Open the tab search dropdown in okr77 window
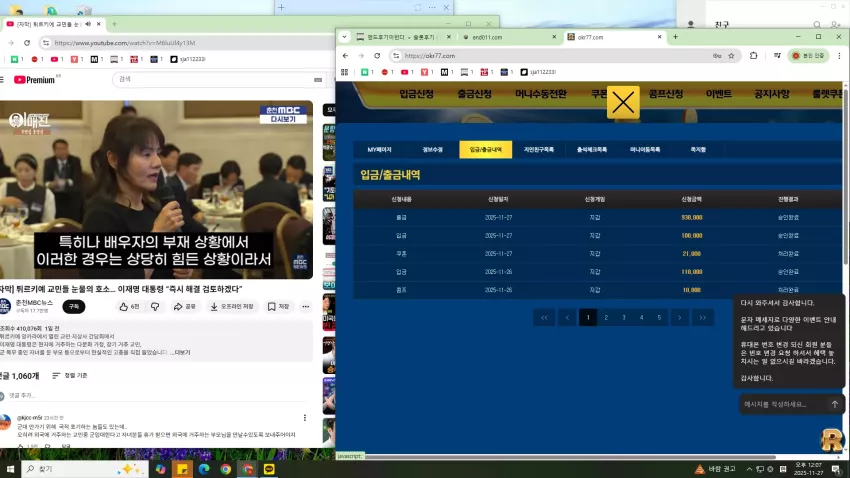The image size is (850, 478). (x=344, y=37)
